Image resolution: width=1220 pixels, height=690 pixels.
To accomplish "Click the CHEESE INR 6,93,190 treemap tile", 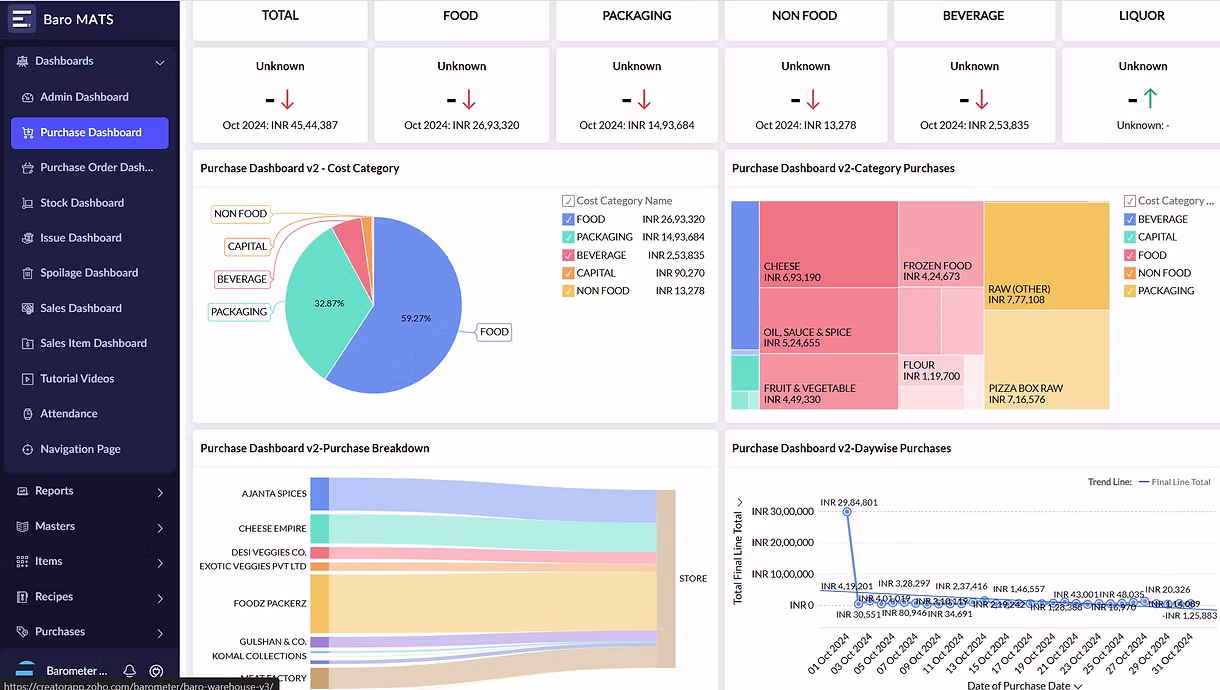I will 828,245.
